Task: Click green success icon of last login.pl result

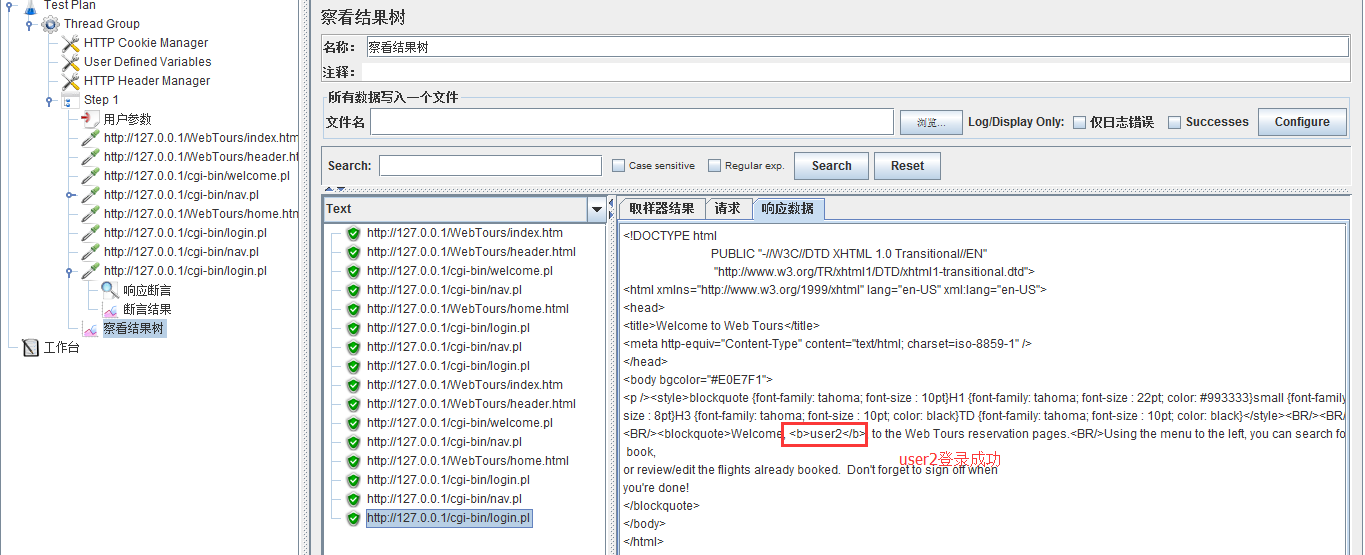Action: [x=353, y=518]
